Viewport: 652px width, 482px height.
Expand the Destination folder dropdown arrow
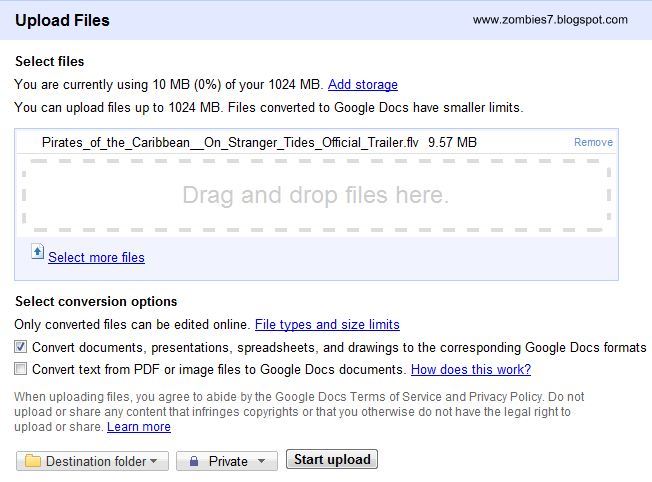pos(153,461)
